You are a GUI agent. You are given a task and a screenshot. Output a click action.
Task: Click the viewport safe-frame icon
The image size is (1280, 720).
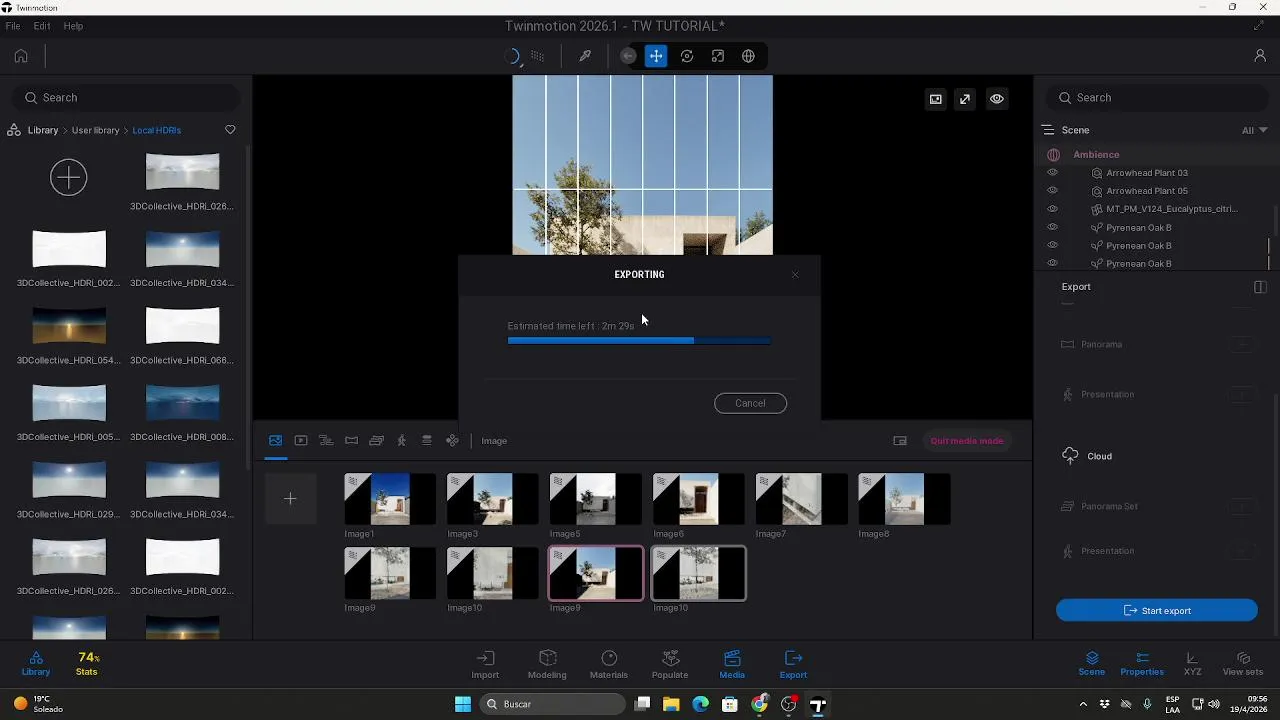coord(935,99)
